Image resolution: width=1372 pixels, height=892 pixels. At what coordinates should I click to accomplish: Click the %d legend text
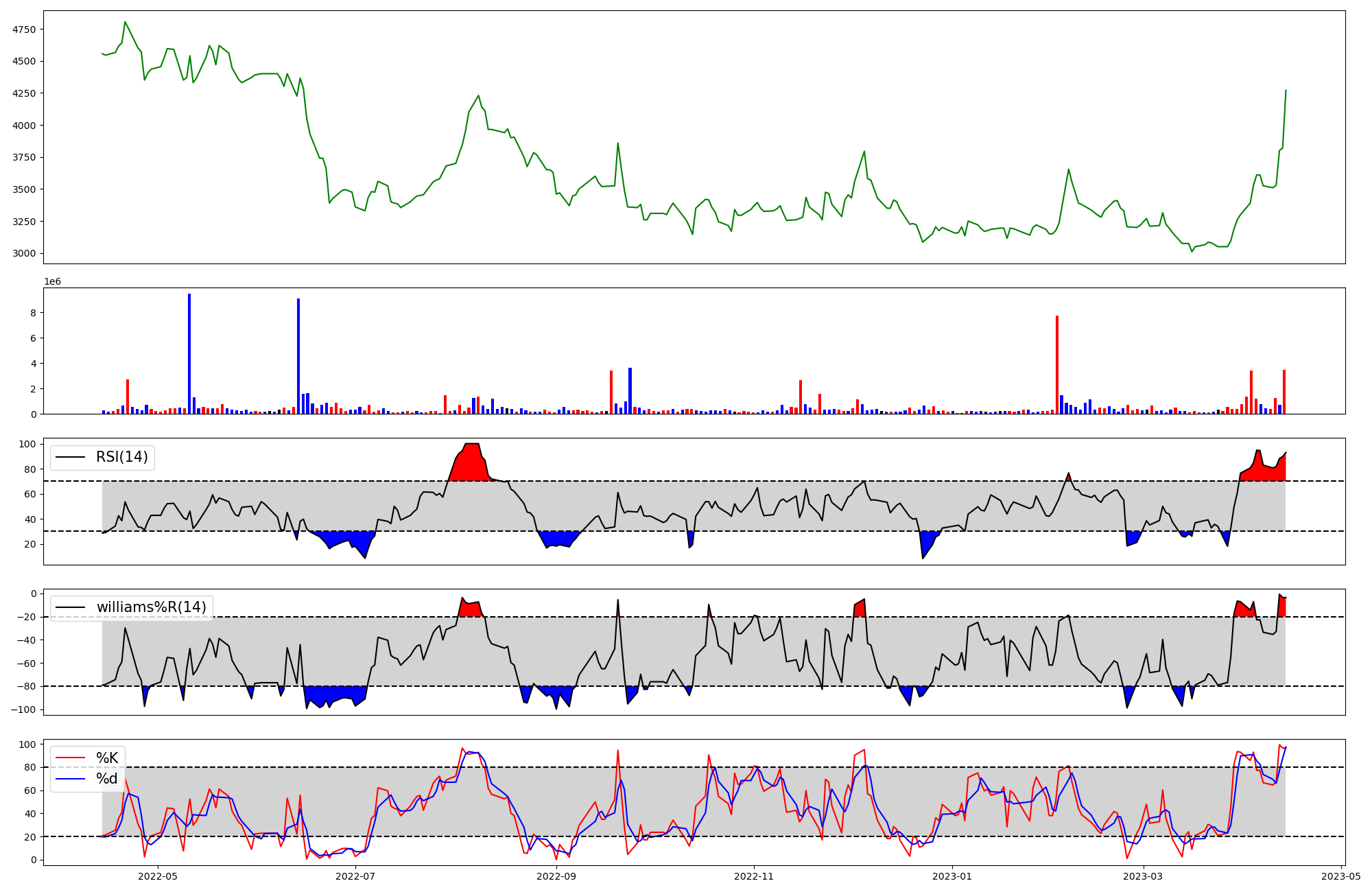click(107, 779)
